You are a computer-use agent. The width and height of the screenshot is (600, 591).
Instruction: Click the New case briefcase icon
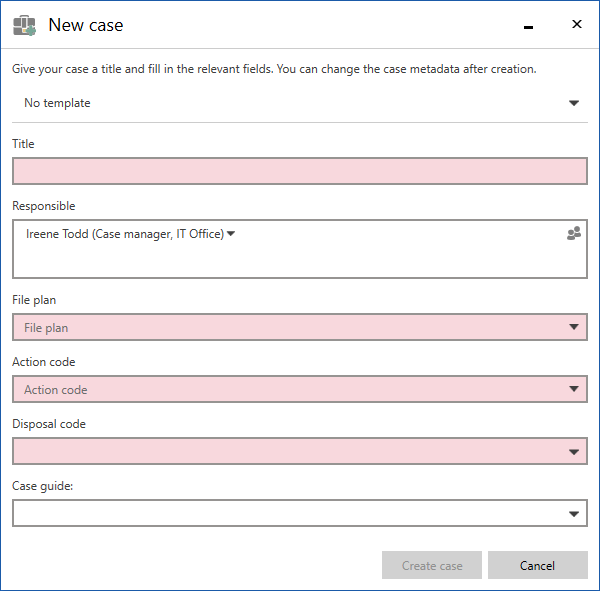click(24, 25)
